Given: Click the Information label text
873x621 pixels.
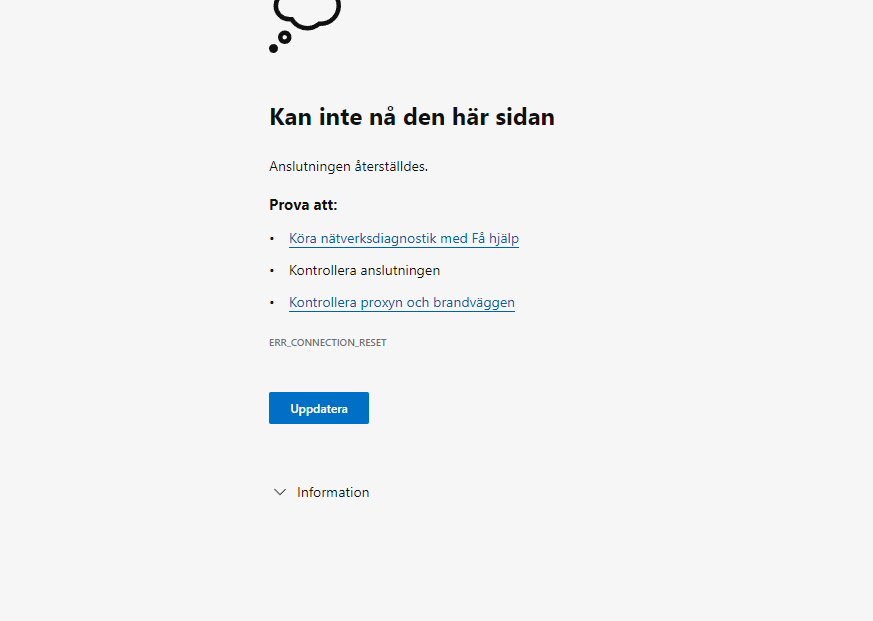Looking at the screenshot, I should tap(333, 492).
